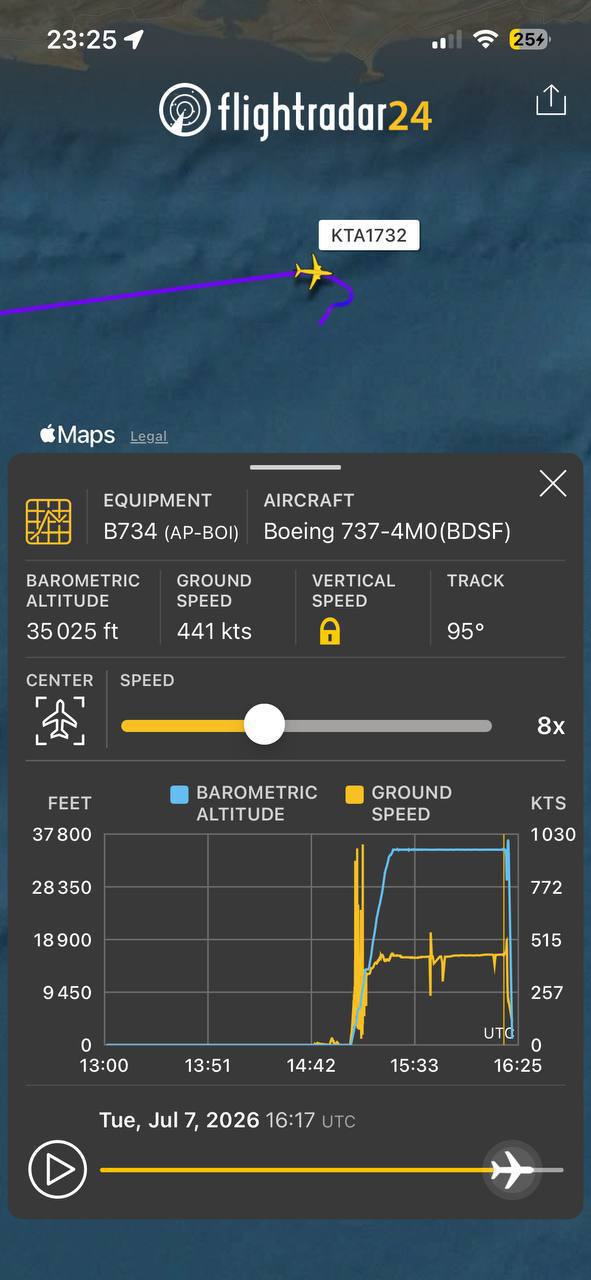Viewport: 591px width, 1280px height.
Task: Toggle the Barometric Altitude graph legend
Action: pos(244,803)
